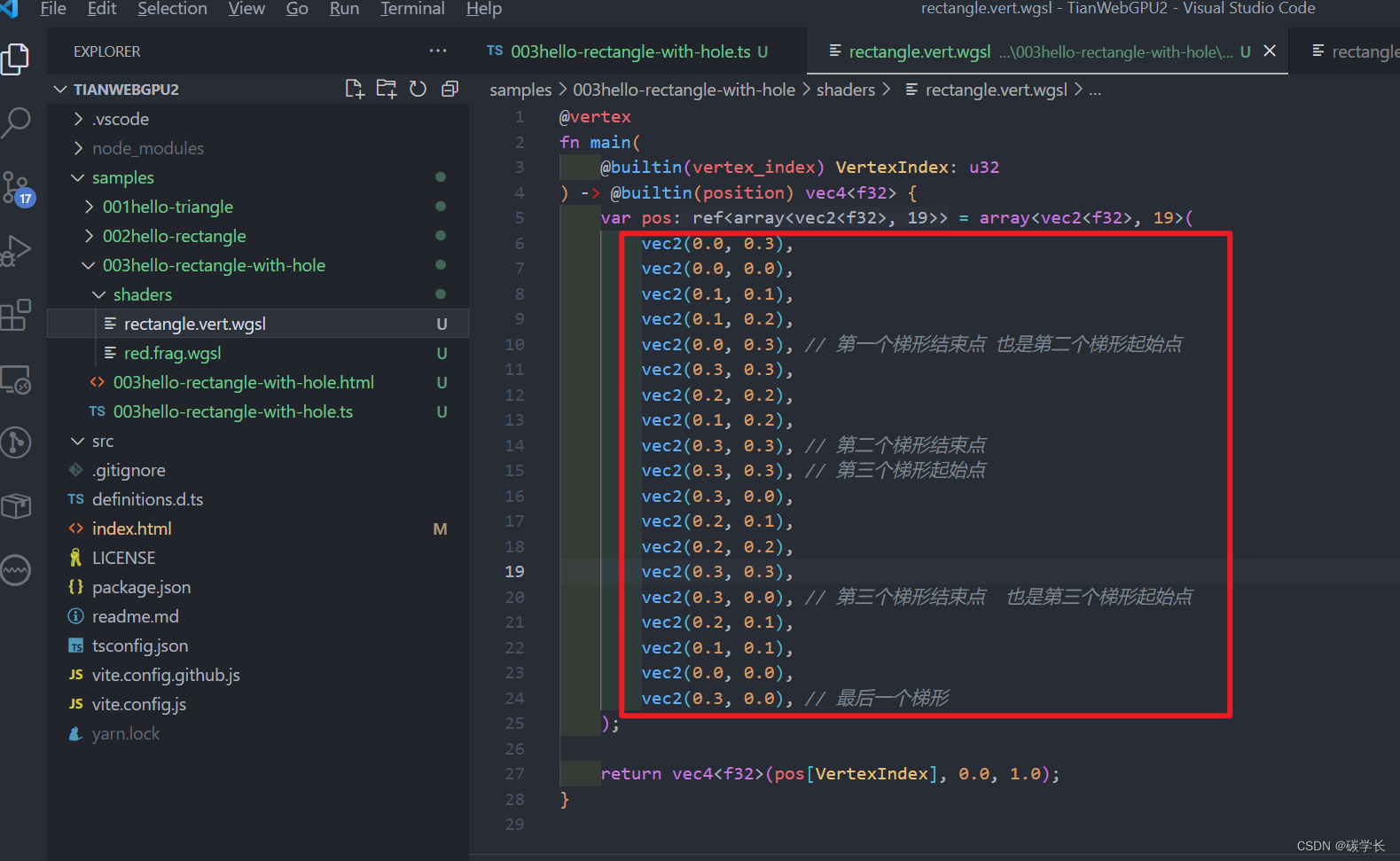Open 003hello-rectangle-with-hole.html file
This screenshot has width=1400, height=861.
tap(258, 382)
